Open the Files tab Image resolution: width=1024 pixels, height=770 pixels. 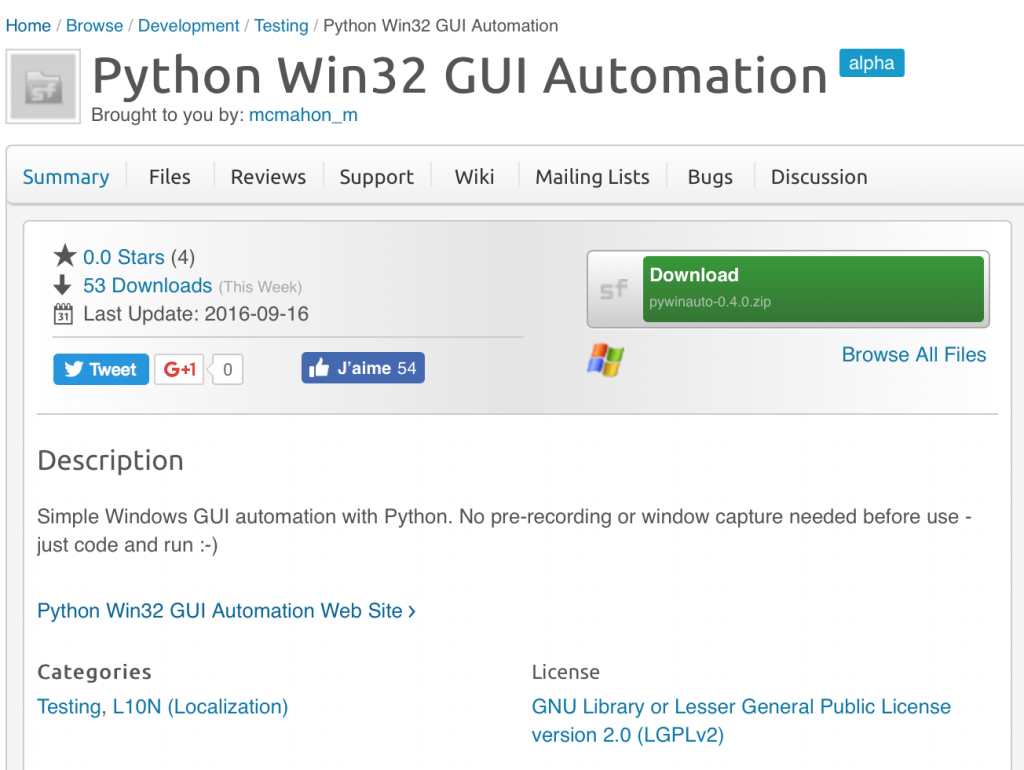169,177
